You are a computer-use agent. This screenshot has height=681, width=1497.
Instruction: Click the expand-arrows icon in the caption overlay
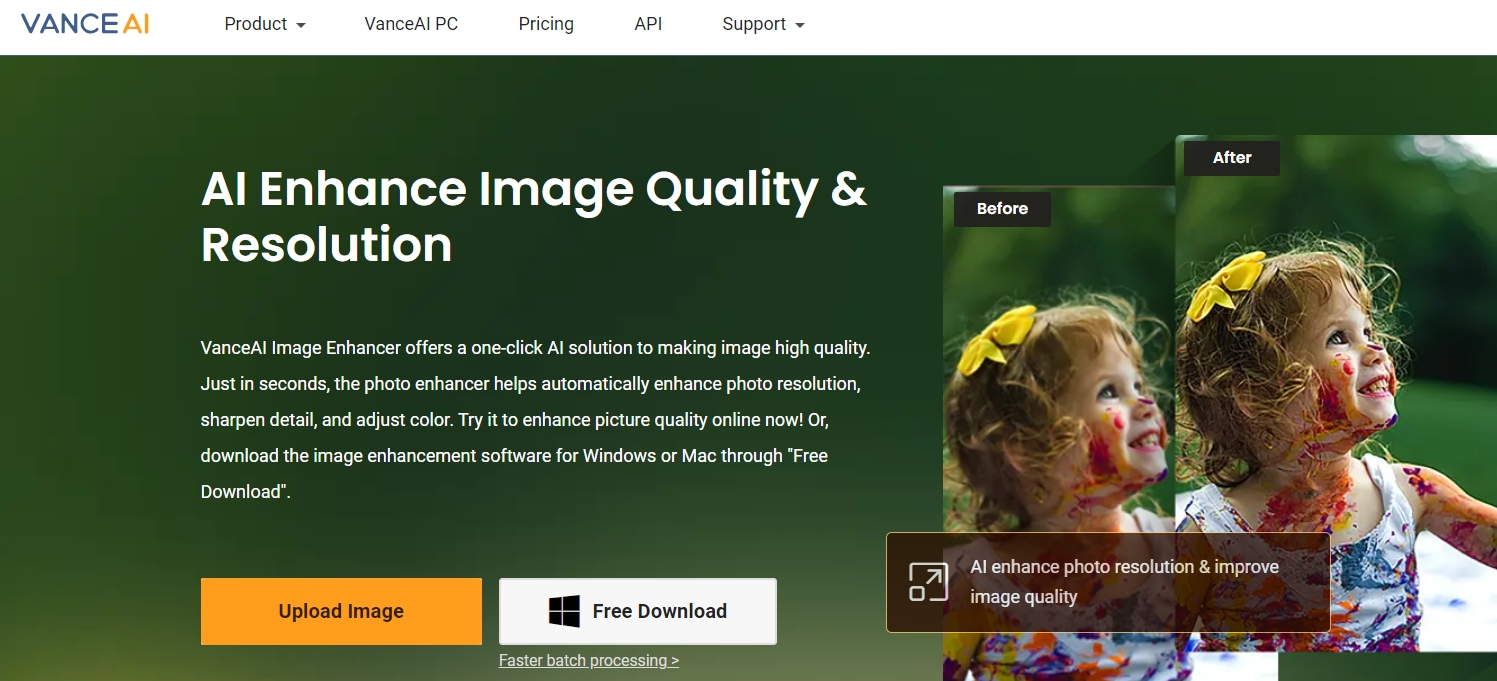tap(929, 581)
